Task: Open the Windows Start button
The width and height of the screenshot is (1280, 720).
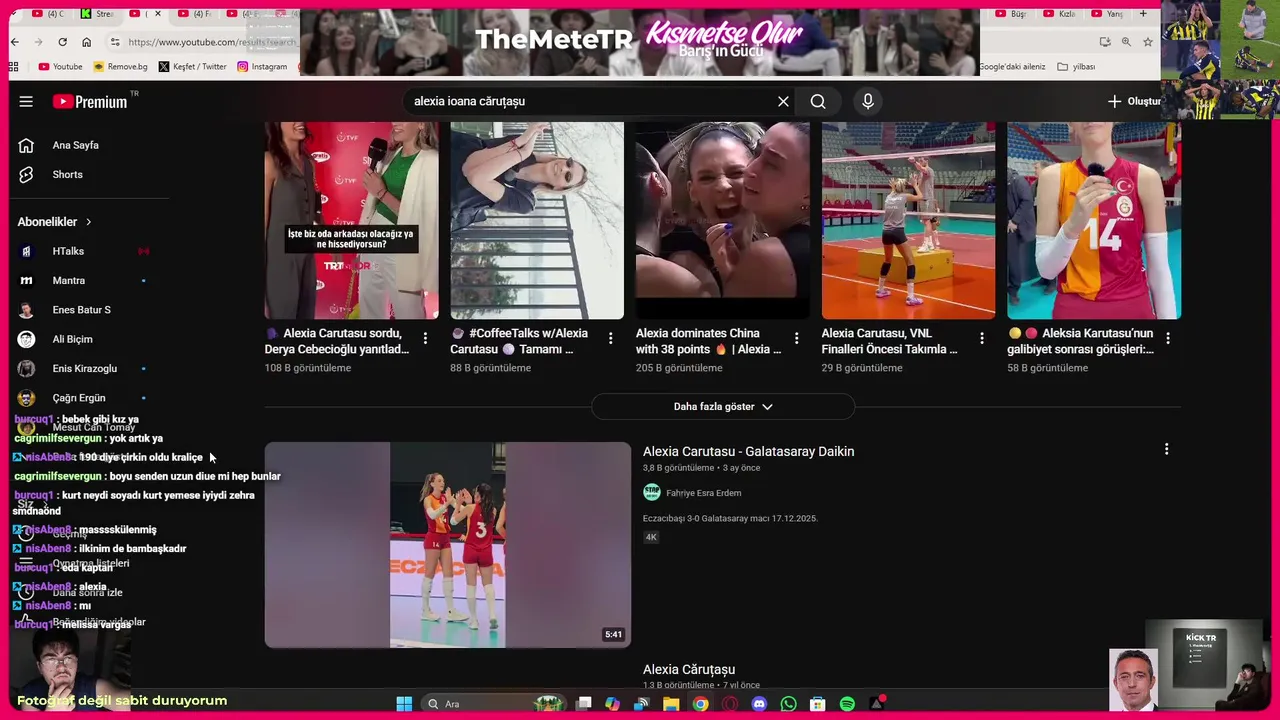Action: coord(404,704)
